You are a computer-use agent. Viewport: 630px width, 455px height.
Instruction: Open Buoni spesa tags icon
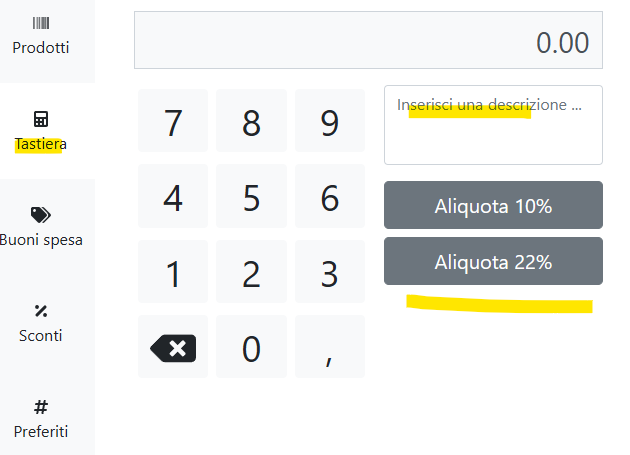pyautogui.click(x=41, y=214)
